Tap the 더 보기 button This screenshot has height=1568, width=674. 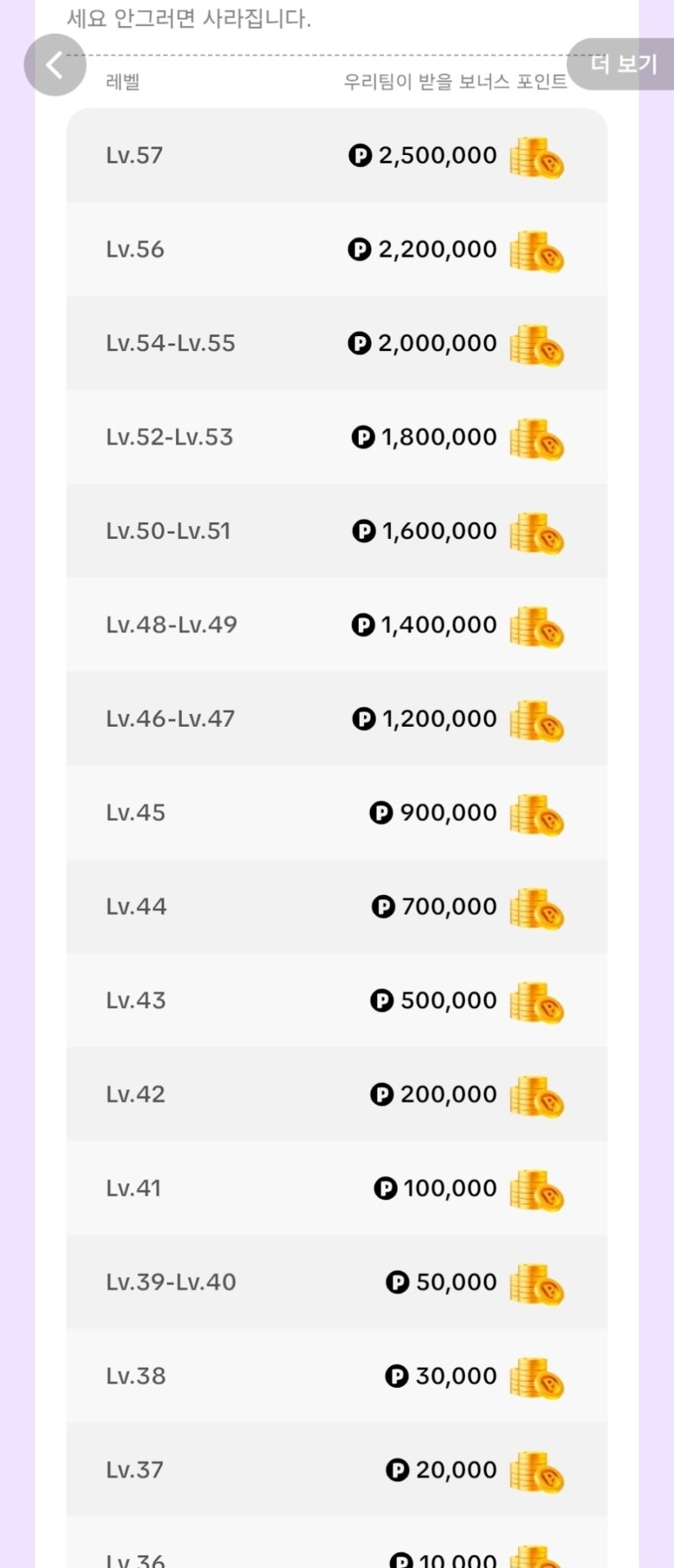[x=622, y=64]
